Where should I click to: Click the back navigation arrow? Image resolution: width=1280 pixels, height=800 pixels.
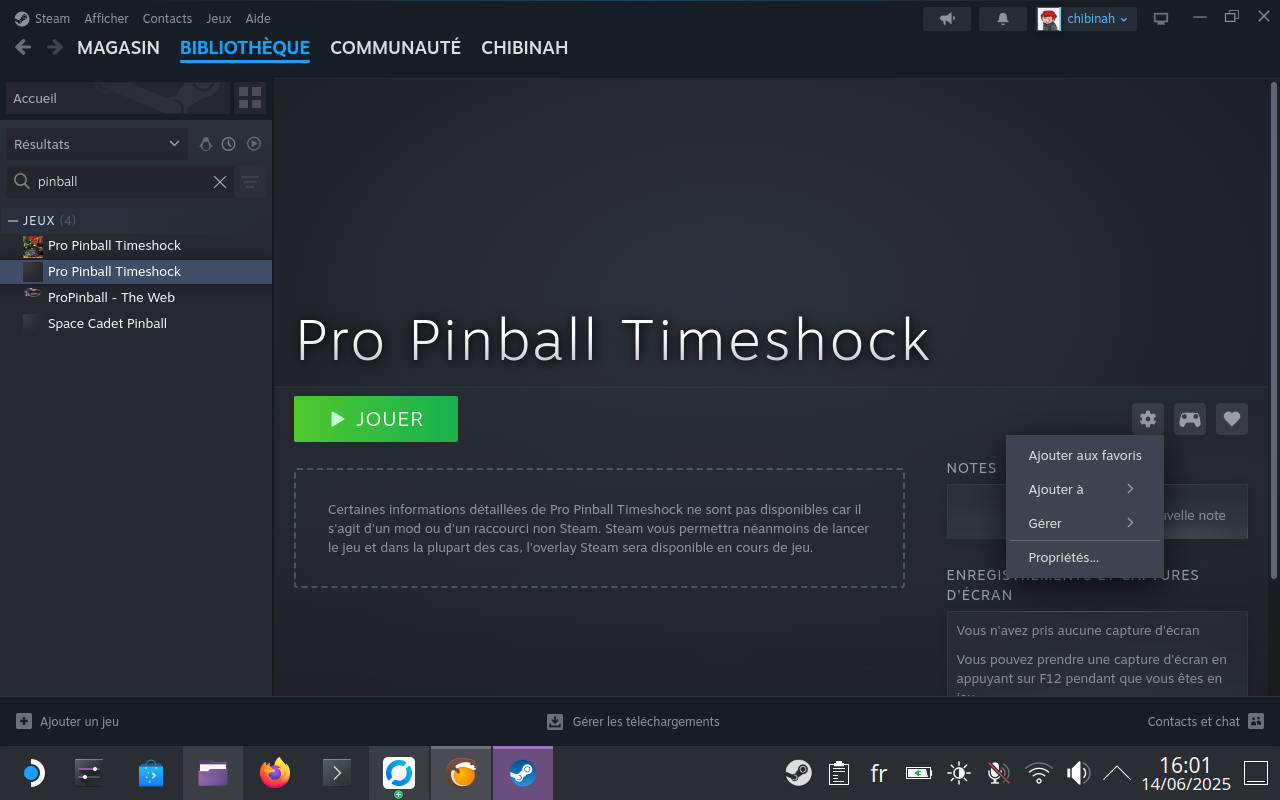pyautogui.click(x=23, y=47)
